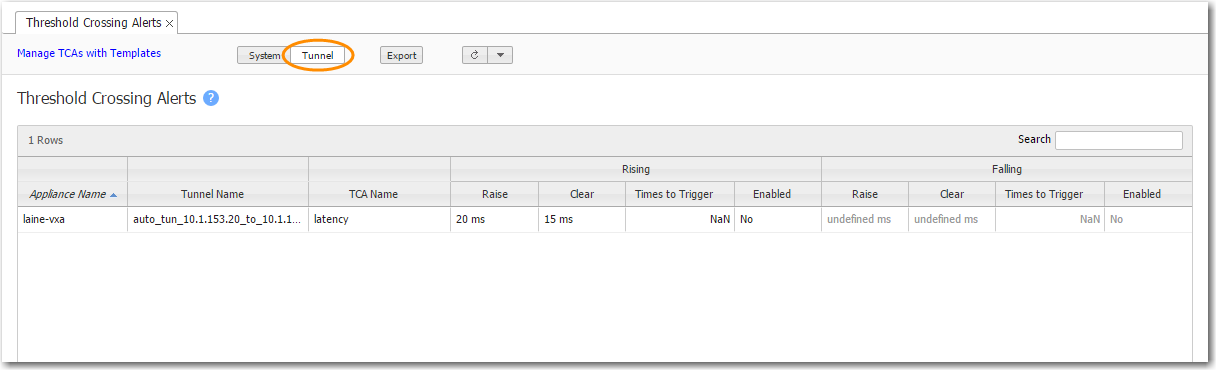Sort by Rising Times to Trigger header
The width and height of the screenshot is (1216, 370).
[x=680, y=194]
